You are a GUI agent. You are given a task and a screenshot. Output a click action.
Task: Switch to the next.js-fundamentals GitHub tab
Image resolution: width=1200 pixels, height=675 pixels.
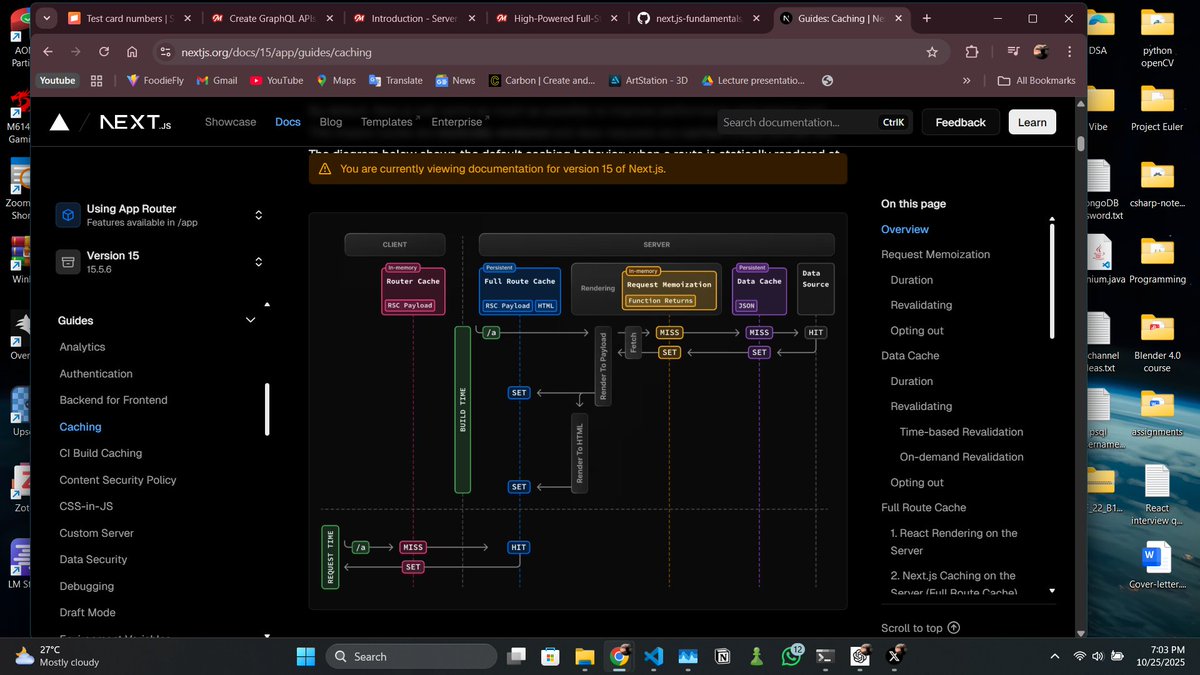(x=701, y=18)
